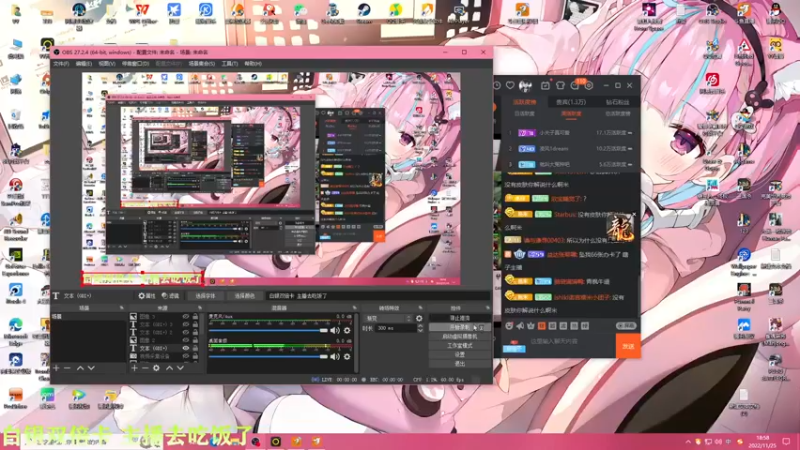Open the 编辑(E) menu in OBS
The image size is (800, 450).
click(x=84, y=64)
